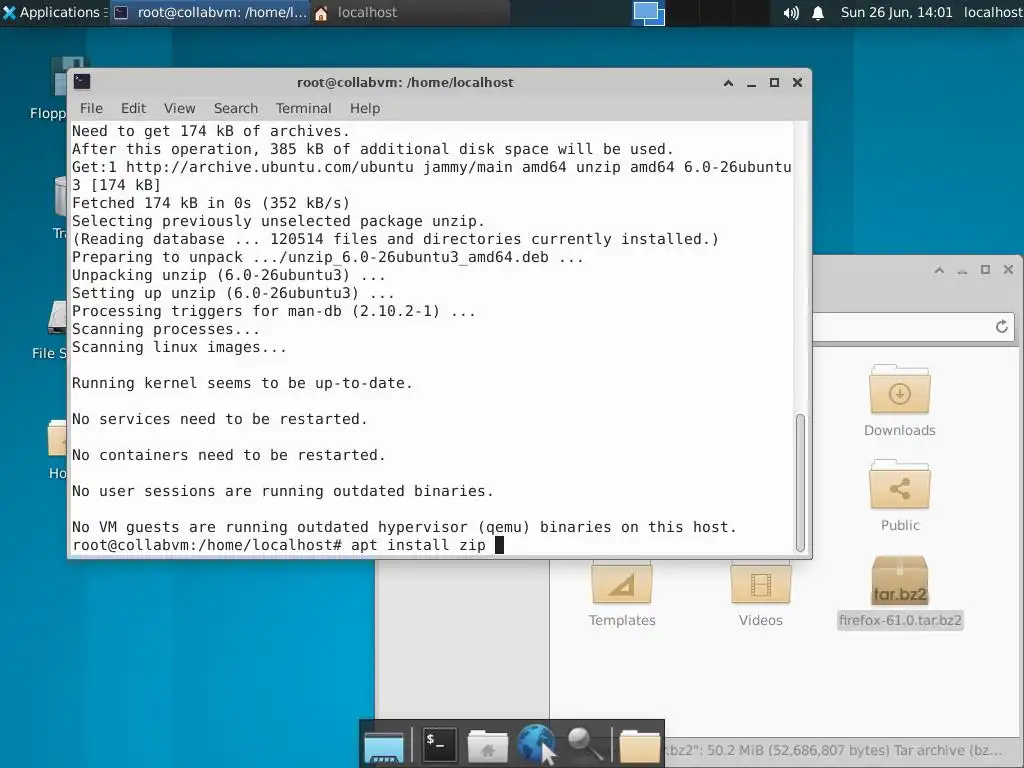Open the terminal Help menu
The image size is (1024, 768).
click(x=364, y=108)
